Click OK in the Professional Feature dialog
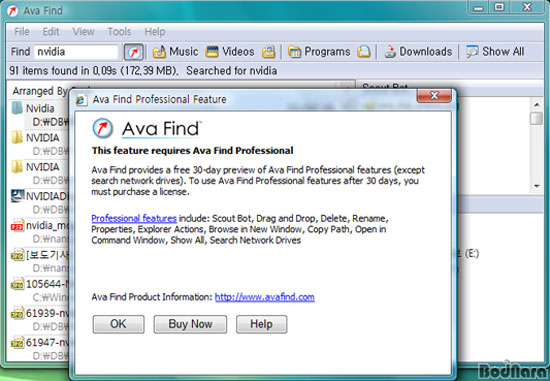550x381 pixels. 119,324
